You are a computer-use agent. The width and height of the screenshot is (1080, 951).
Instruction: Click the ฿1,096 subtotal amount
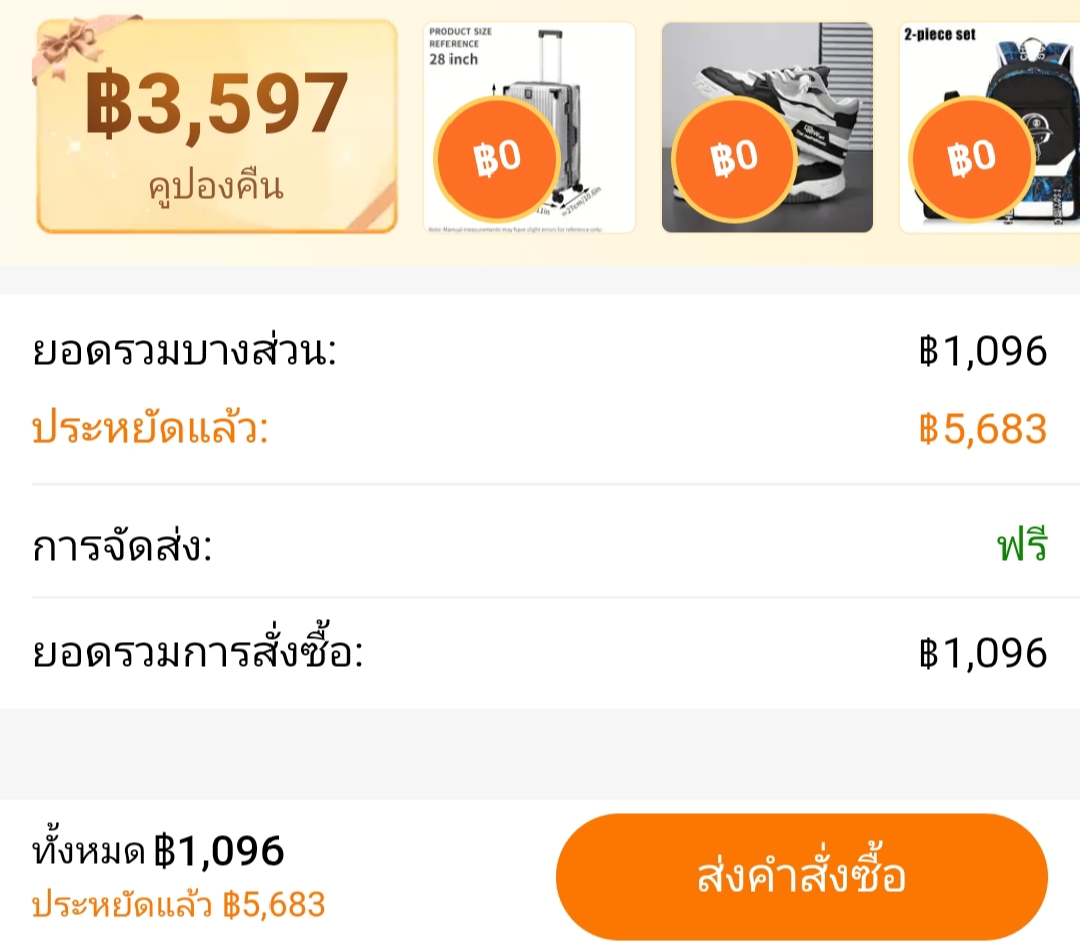pyautogui.click(x=983, y=352)
